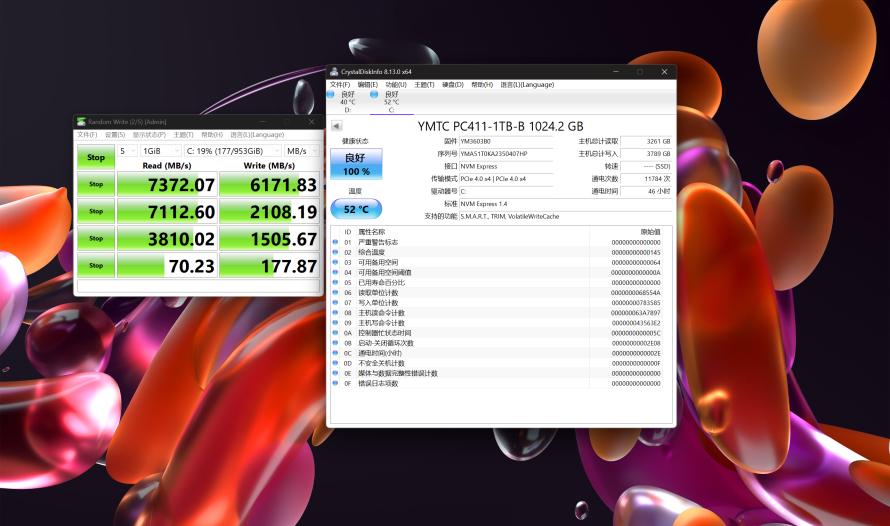Open 显示状态(P) menu in CrystalDiskMark
The height and width of the screenshot is (526, 890).
point(149,135)
